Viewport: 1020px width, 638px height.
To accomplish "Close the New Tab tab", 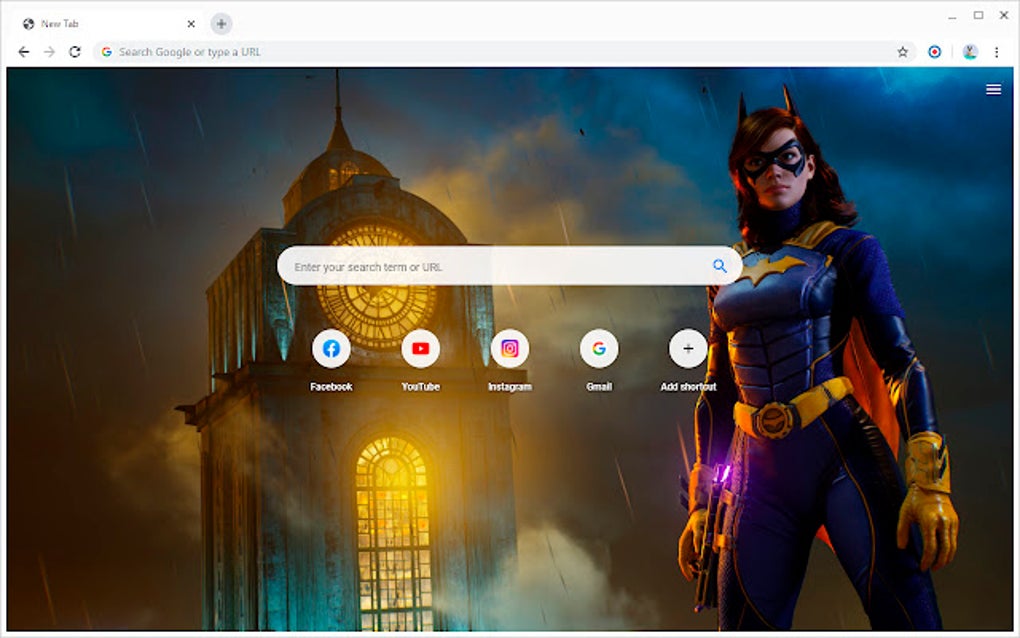I will pyautogui.click(x=191, y=24).
